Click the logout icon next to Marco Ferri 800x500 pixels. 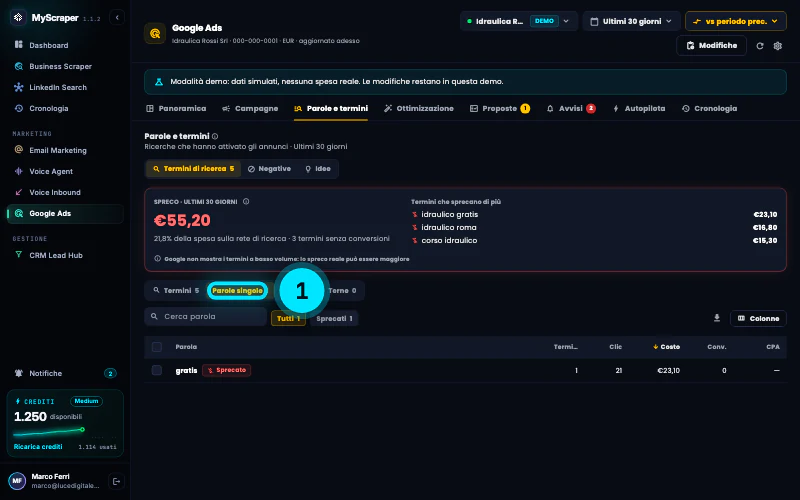click(x=116, y=481)
